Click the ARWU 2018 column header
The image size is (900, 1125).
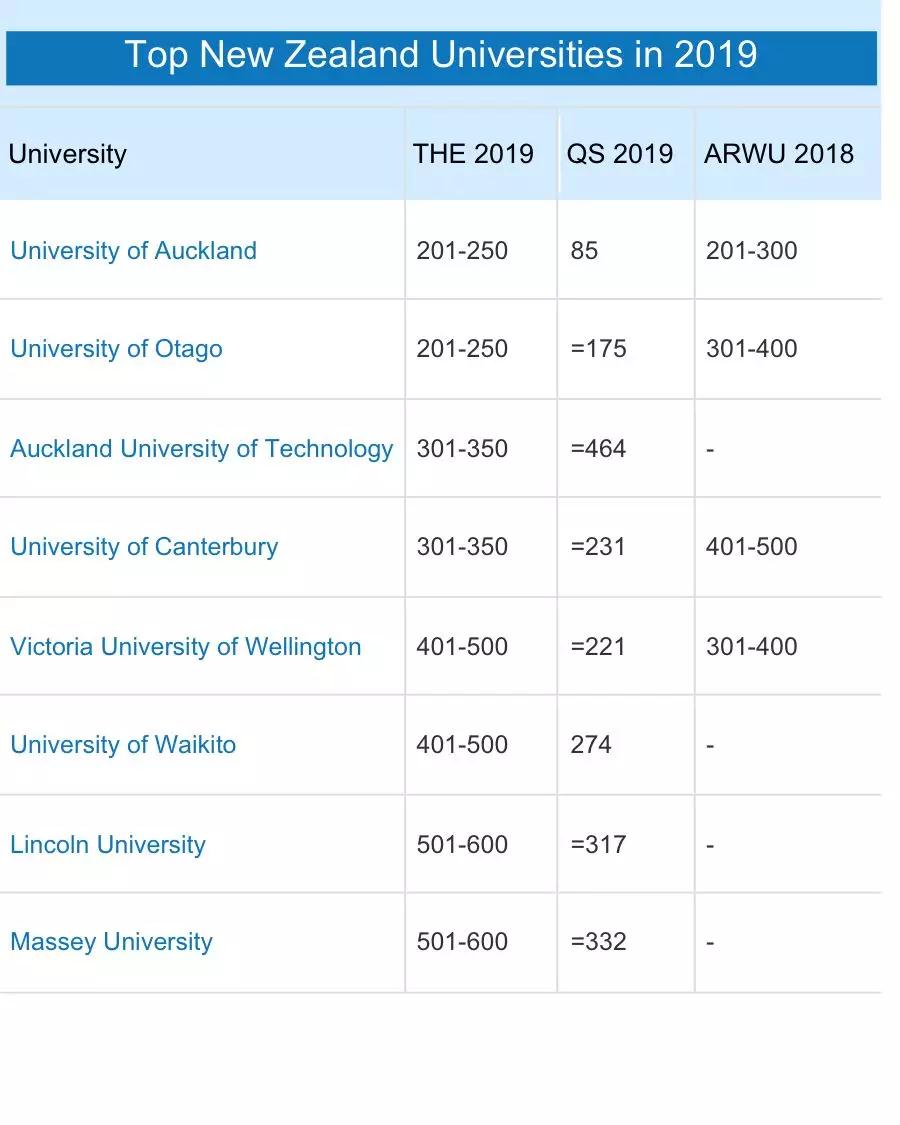coord(779,154)
